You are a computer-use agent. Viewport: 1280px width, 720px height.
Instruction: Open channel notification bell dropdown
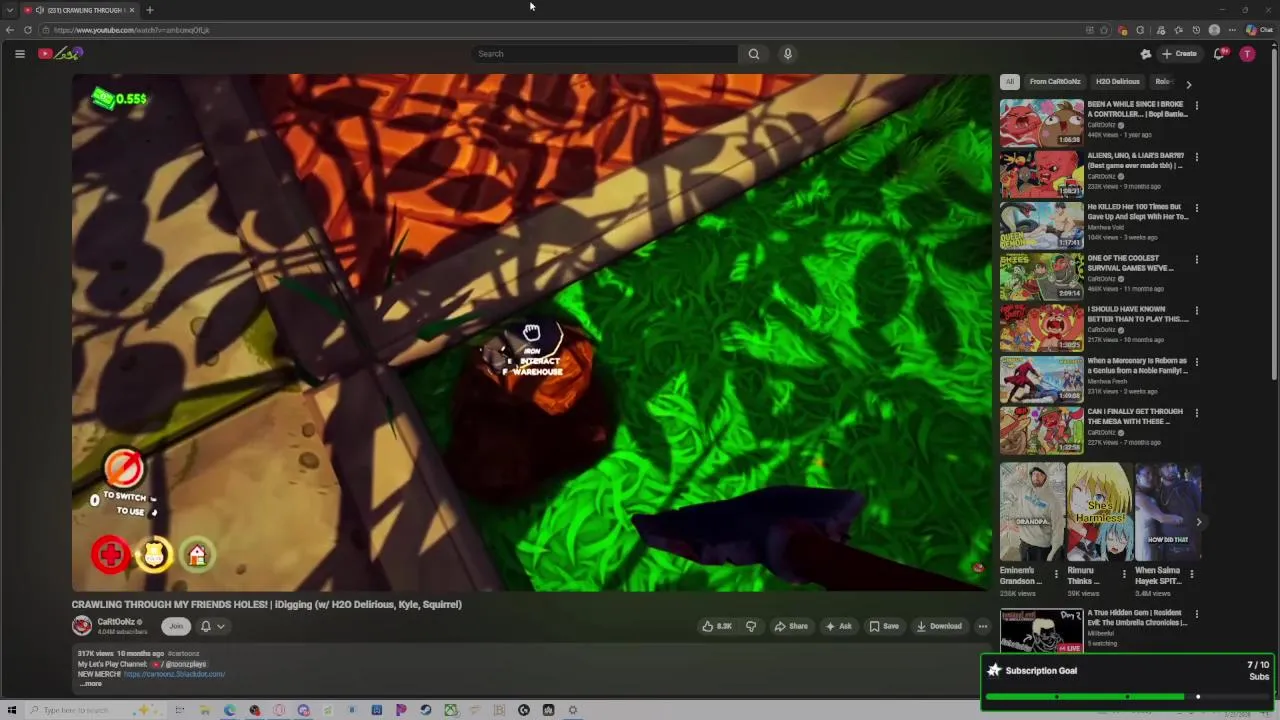[x=212, y=626]
